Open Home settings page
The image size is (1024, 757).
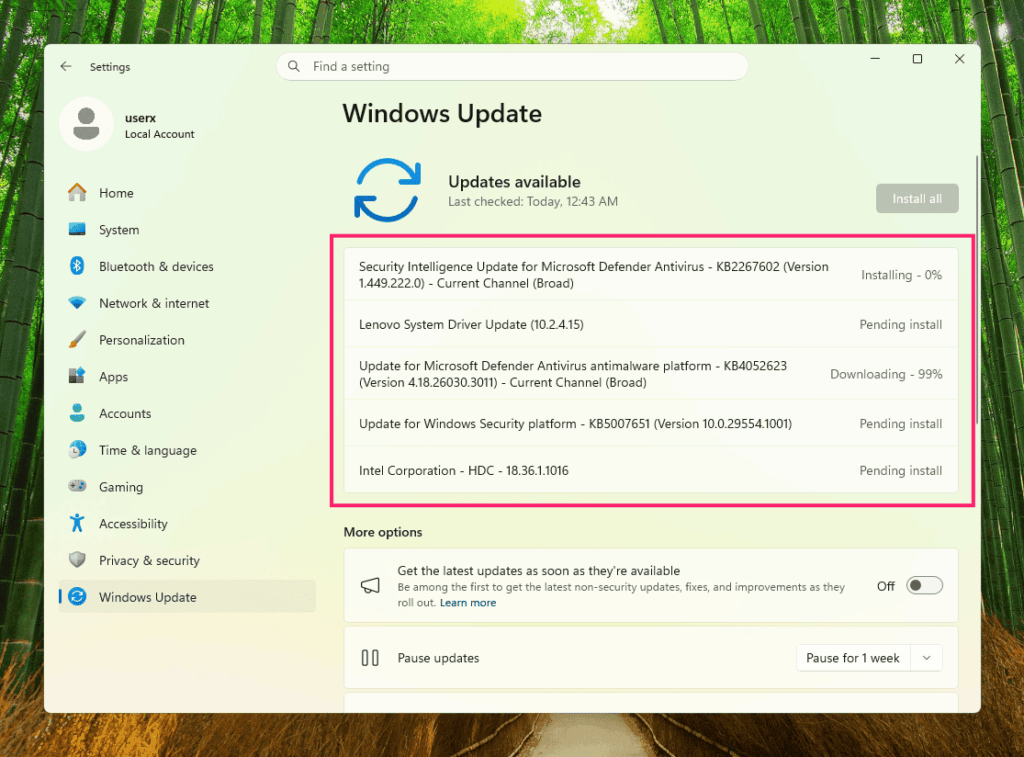tap(187, 193)
